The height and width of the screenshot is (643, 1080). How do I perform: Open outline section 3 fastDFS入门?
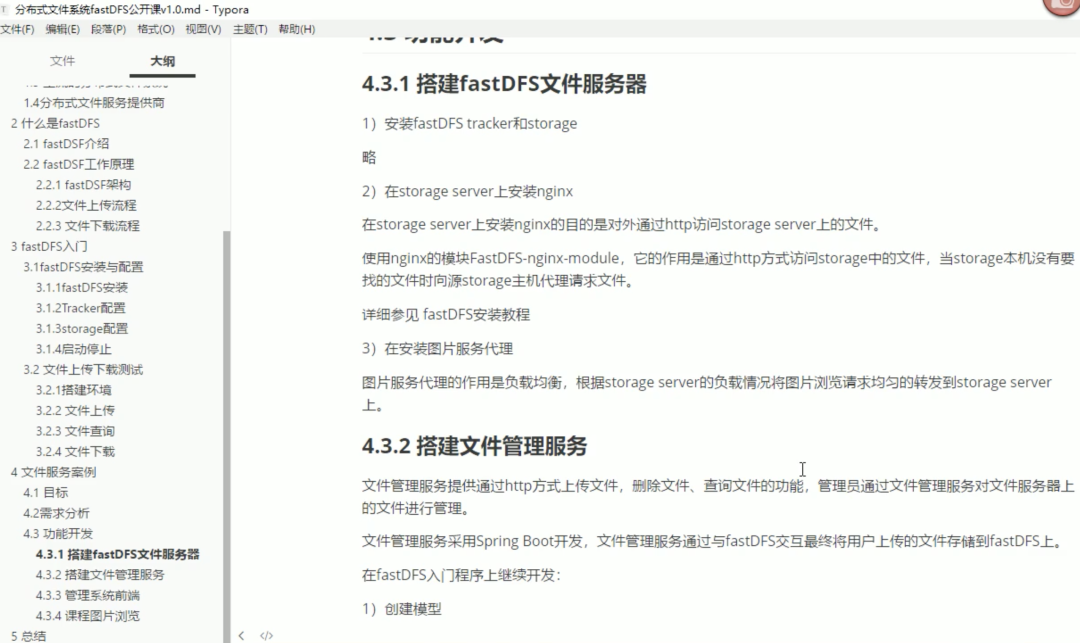[x=49, y=246]
